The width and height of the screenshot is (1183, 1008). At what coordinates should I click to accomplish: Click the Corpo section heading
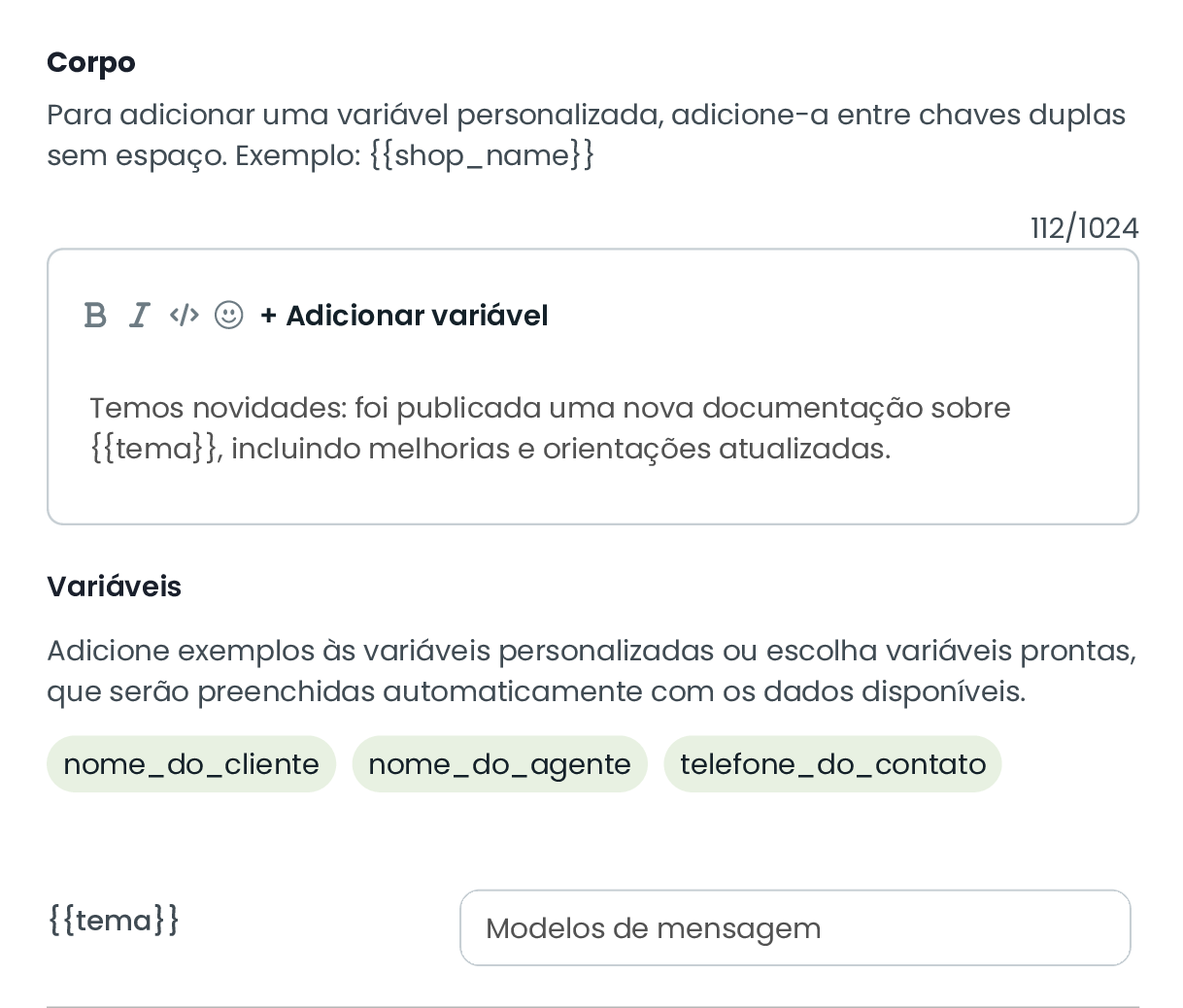click(x=91, y=63)
